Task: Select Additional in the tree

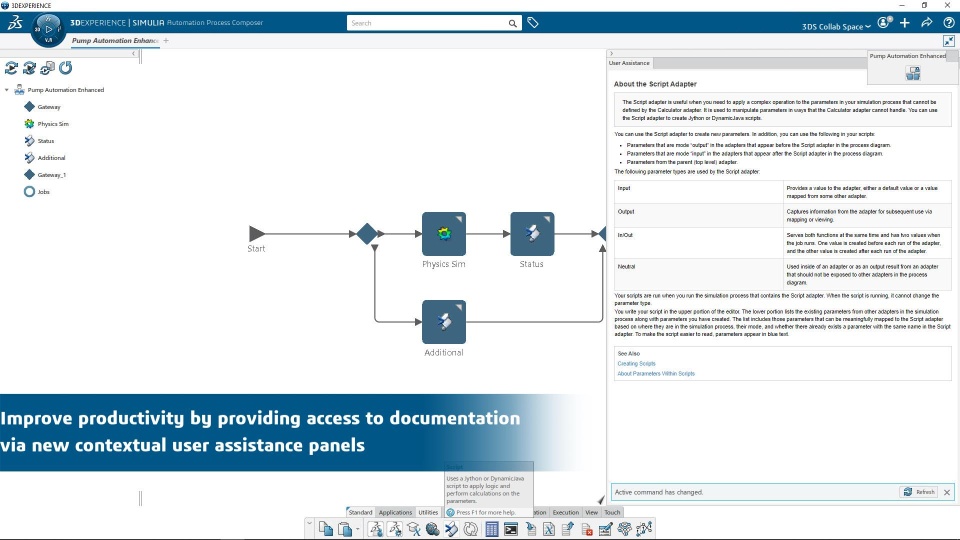Action: [x=51, y=158]
